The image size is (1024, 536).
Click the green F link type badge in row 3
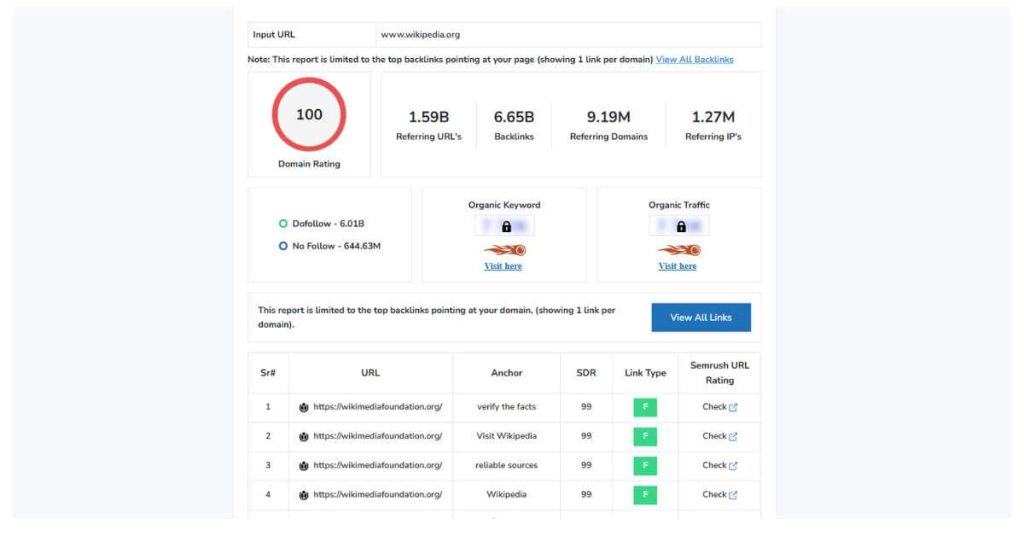pos(645,465)
